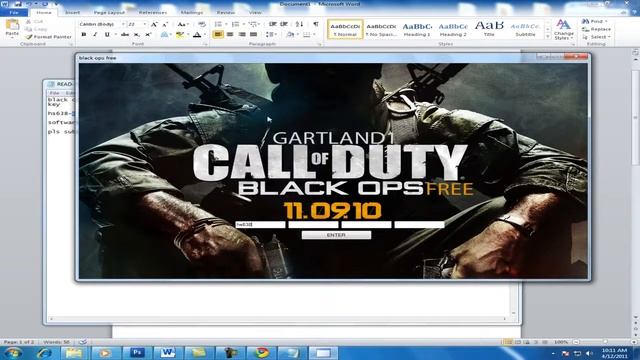Click the Clear Formatting icon
Viewport: 640px width, 360px height.
(x=202, y=25)
